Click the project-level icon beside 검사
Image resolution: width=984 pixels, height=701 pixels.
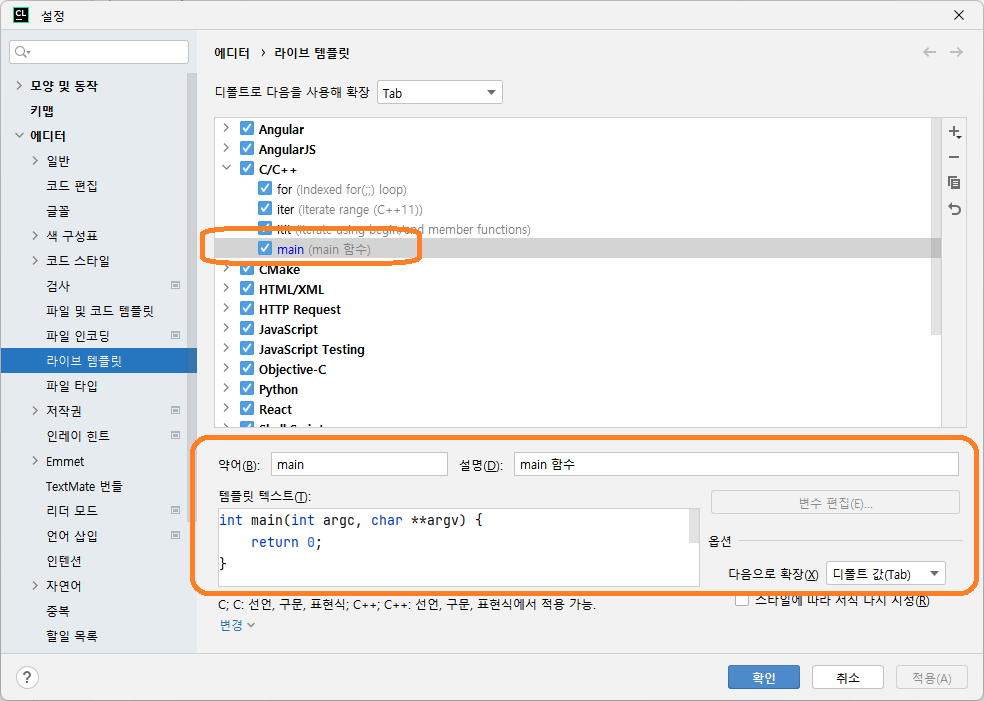pos(176,286)
